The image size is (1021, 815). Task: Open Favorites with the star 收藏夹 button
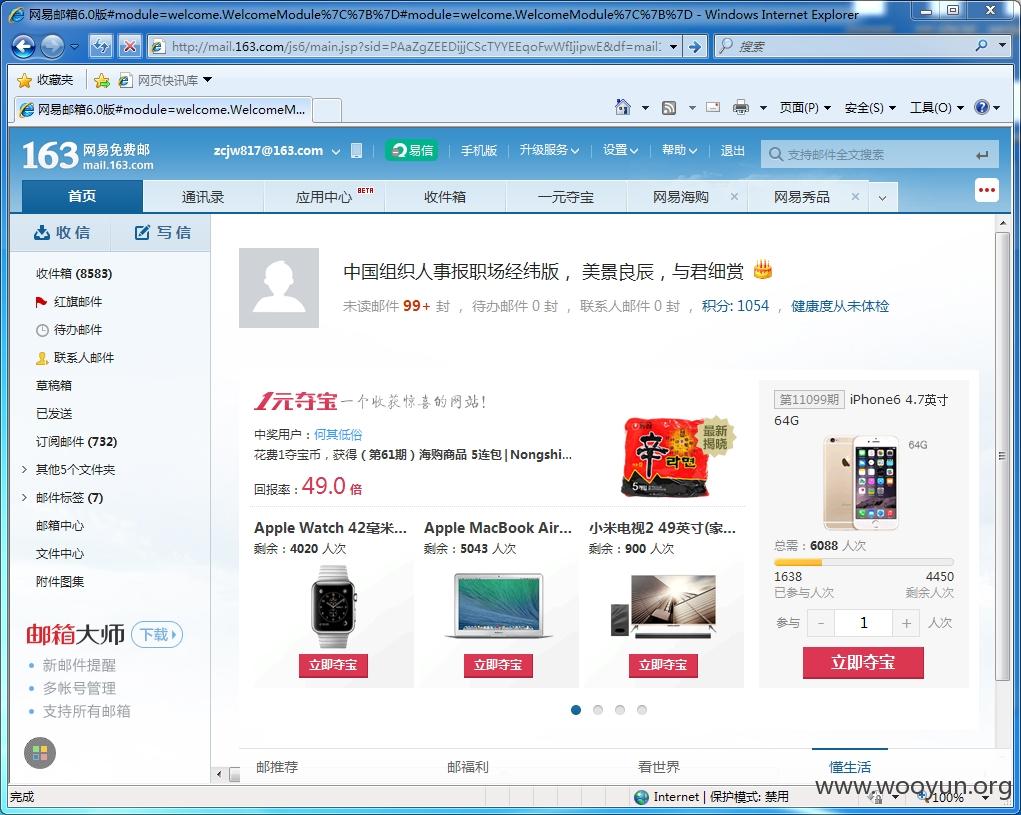click(45, 80)
